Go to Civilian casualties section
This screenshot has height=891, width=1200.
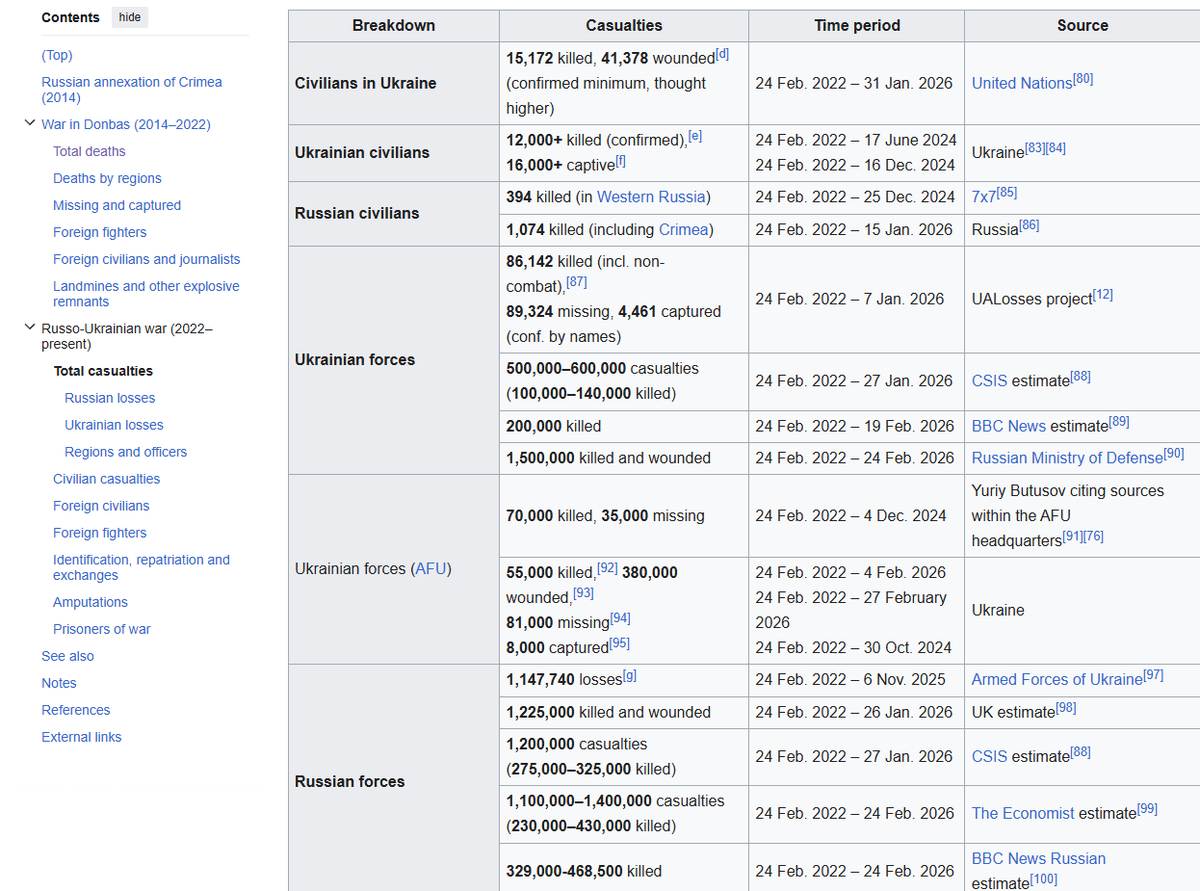106,479
